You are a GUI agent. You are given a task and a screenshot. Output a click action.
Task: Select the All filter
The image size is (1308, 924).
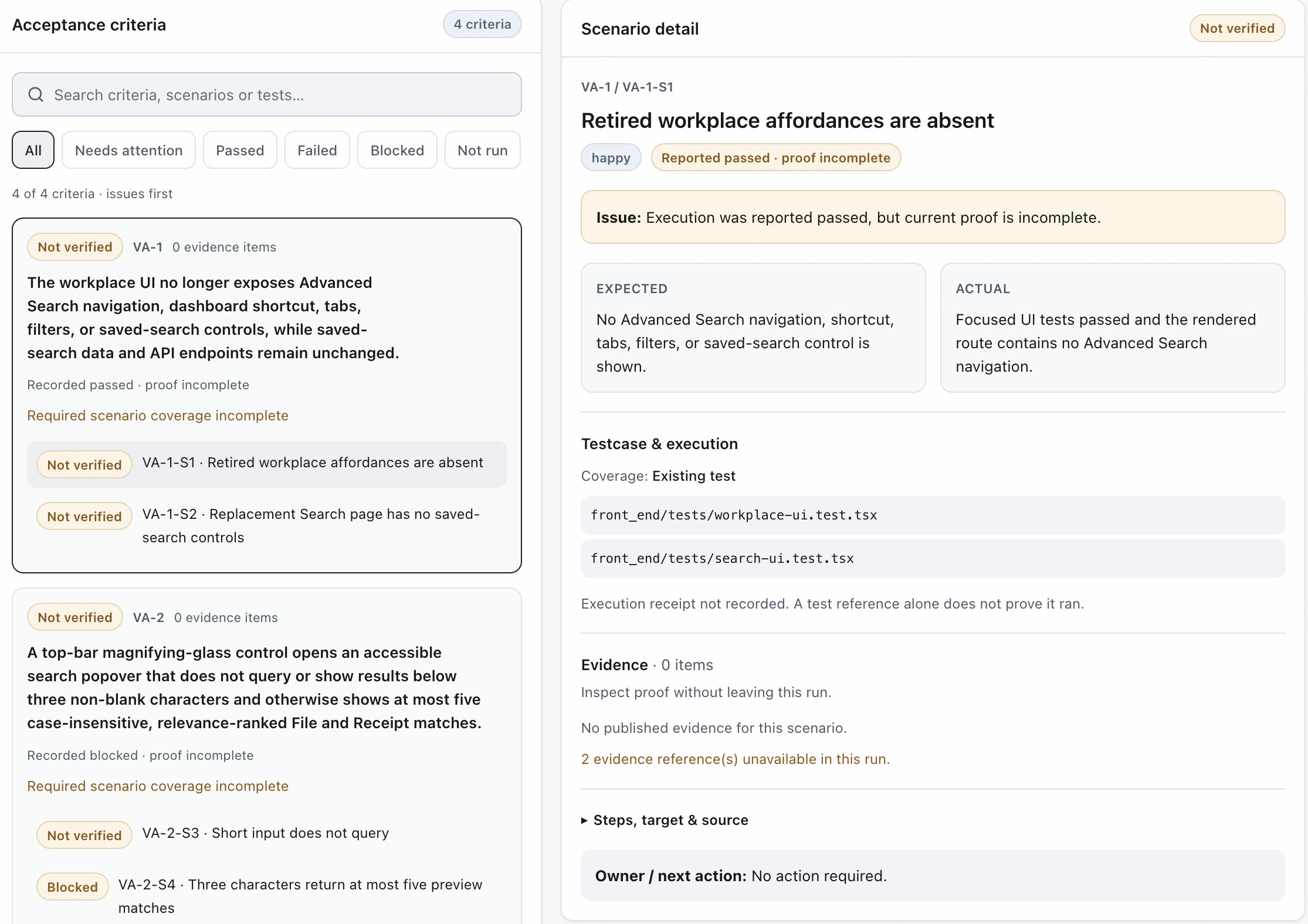click(x=33, y=150)
